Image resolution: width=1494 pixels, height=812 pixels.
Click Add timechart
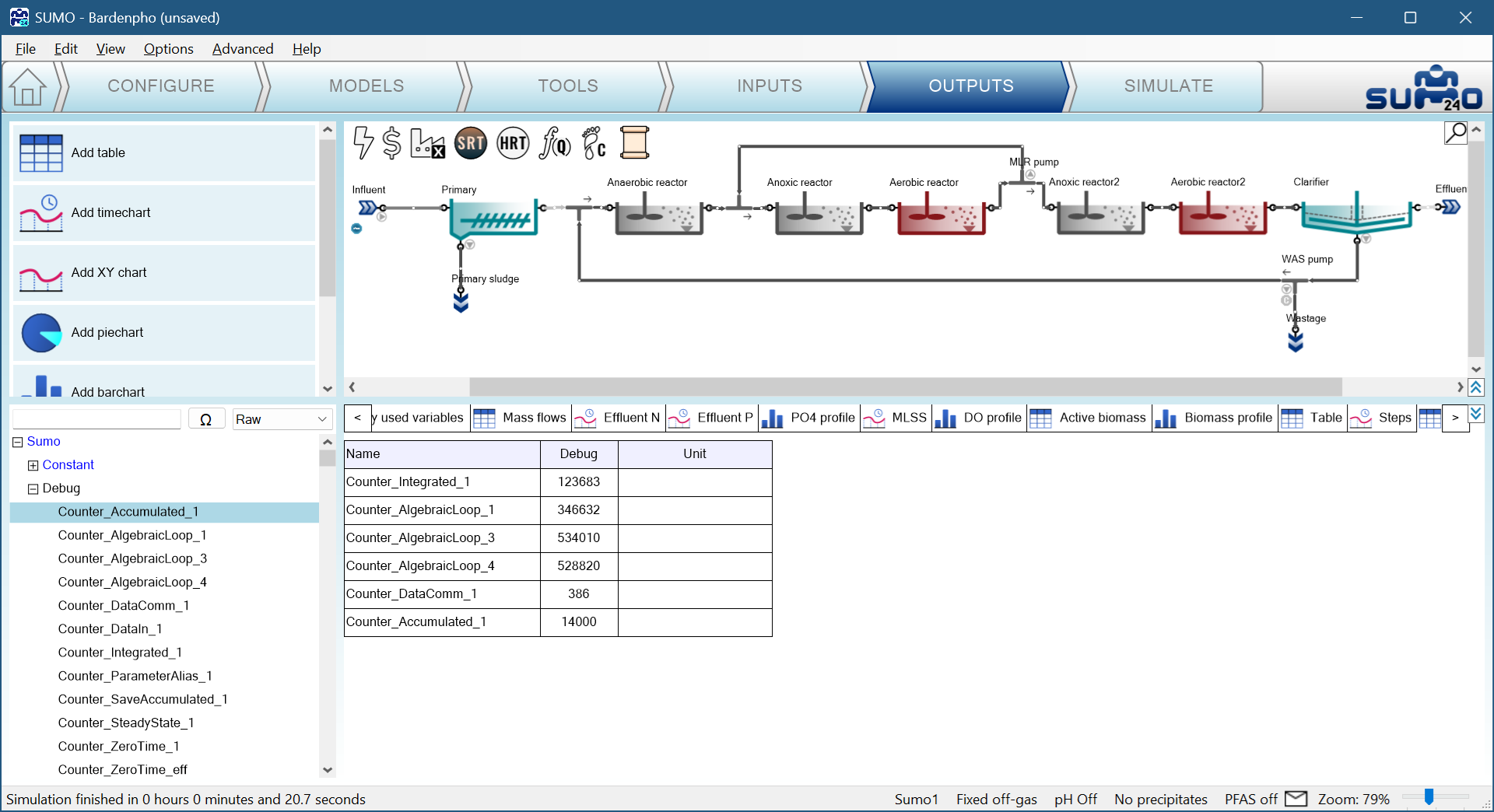coord(110,212)
